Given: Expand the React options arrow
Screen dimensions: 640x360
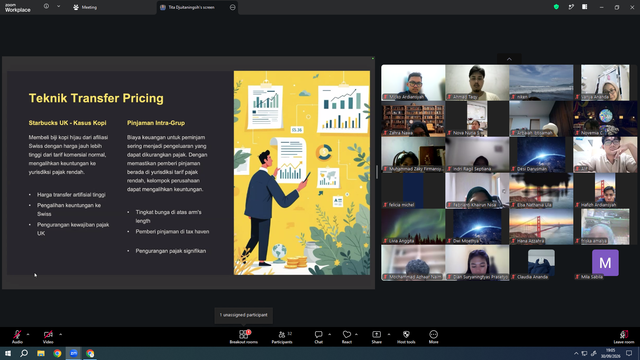Looking at the screenshot, I should [356, 334].
